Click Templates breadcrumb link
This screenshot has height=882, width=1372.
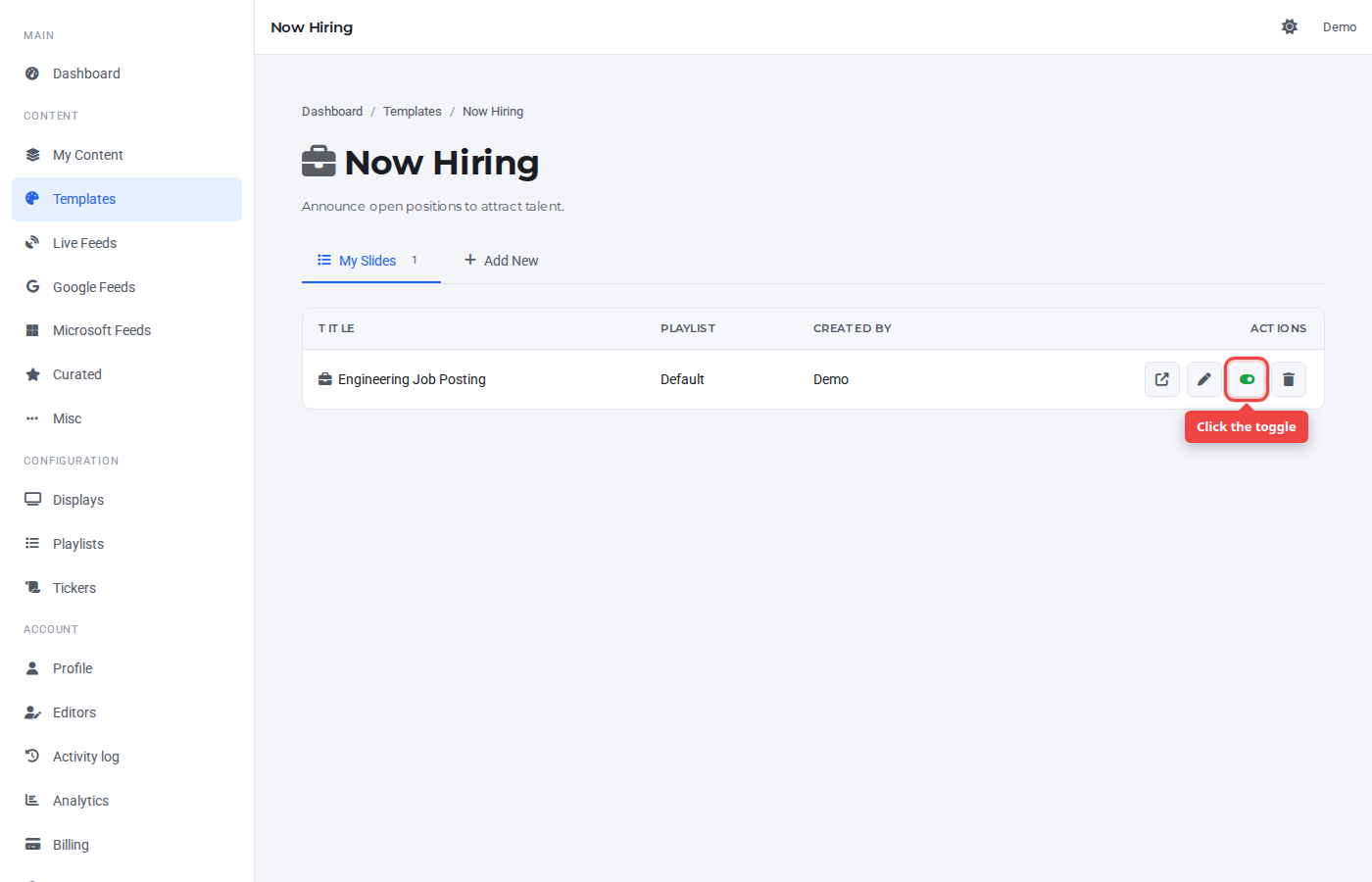[413, 112]
